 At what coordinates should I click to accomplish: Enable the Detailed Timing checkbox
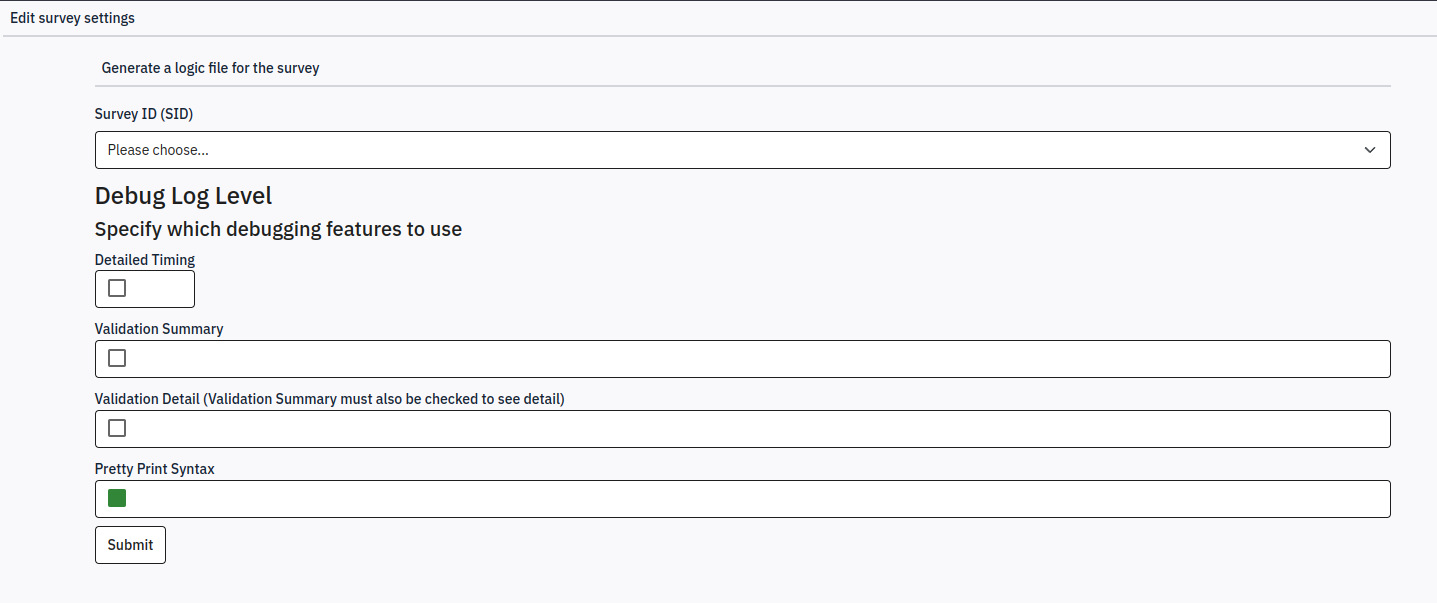click(x=117, y=288)
